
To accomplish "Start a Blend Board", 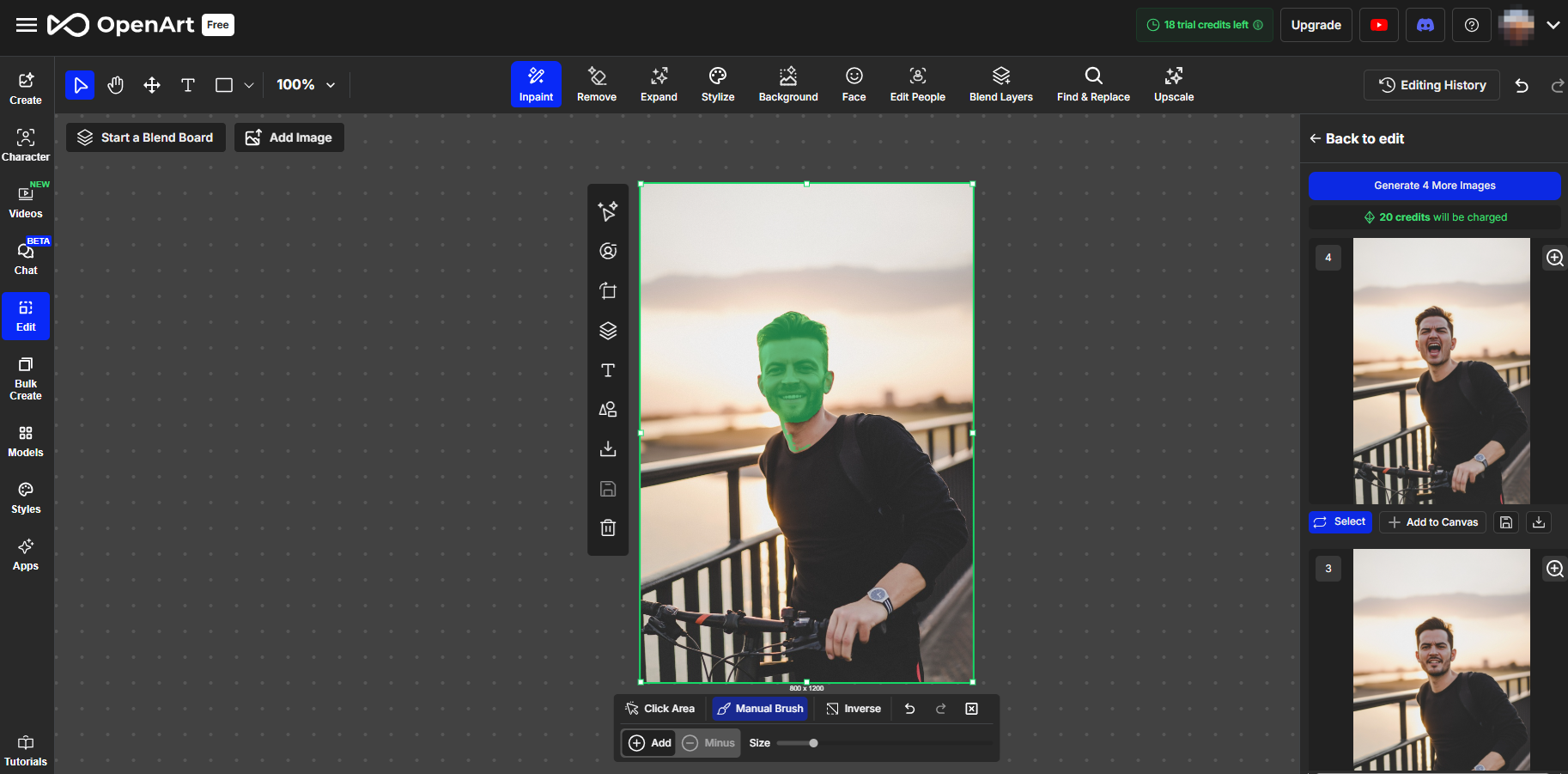I will [x=145, y=137].
